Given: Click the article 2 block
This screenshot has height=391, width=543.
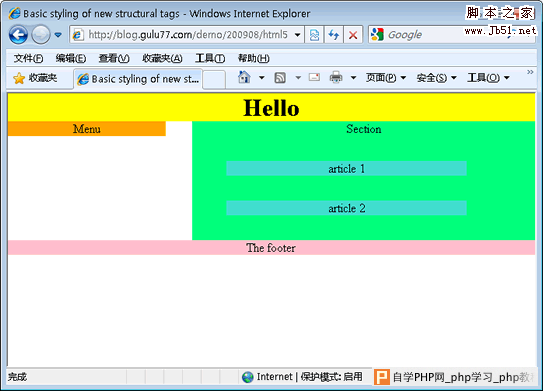Looking at the screenshot, I should [x=346, y=208].
